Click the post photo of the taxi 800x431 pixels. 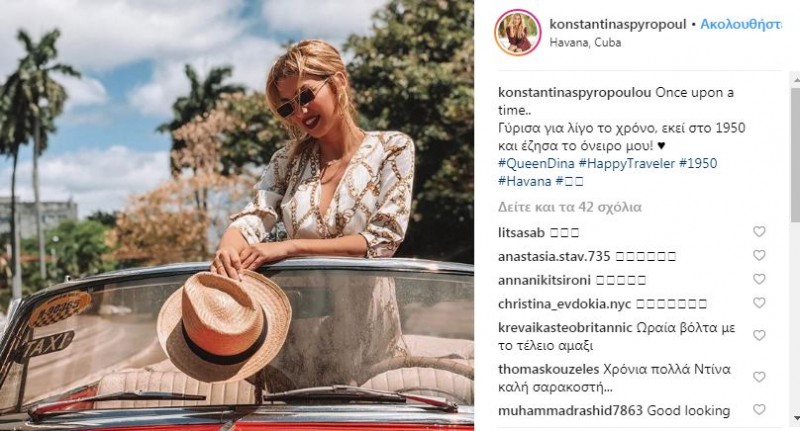coord(237,215)
